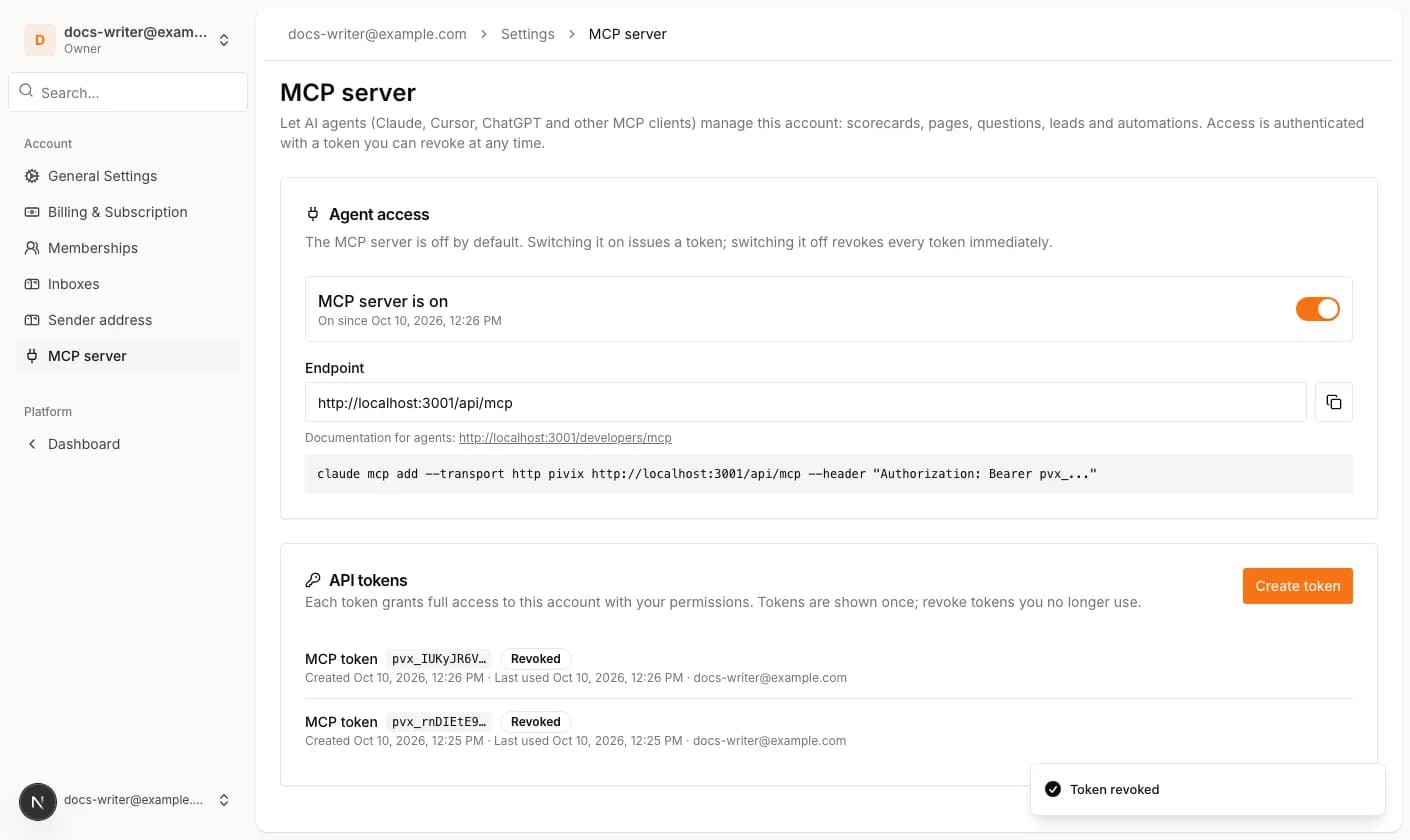This screenshot has height=840, width=1410.
Task: Click the search magnifier icon
Action: [26, 91]
